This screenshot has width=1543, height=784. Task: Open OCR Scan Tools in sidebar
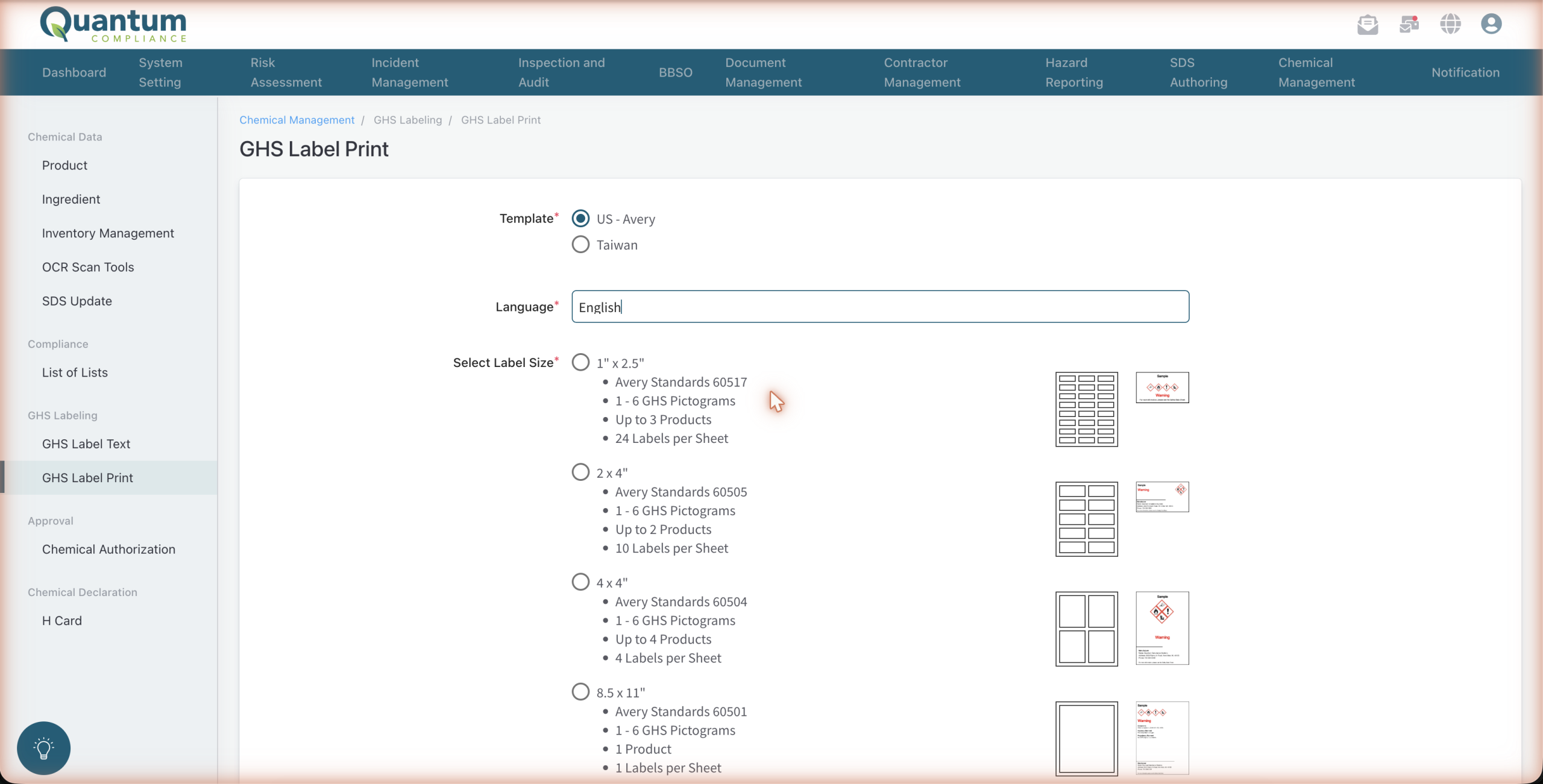88,267
